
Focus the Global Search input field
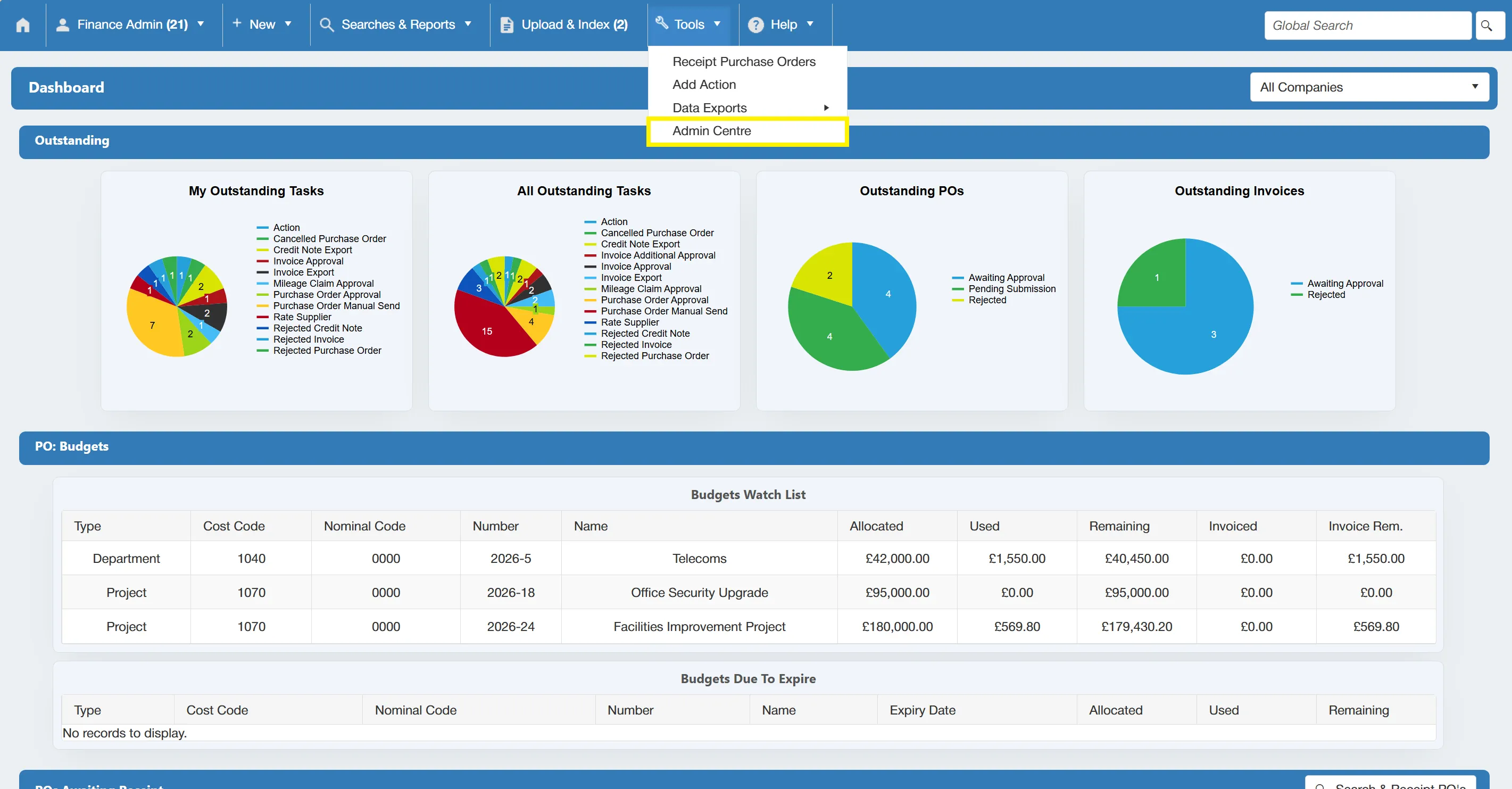[x=1368, y=25]
